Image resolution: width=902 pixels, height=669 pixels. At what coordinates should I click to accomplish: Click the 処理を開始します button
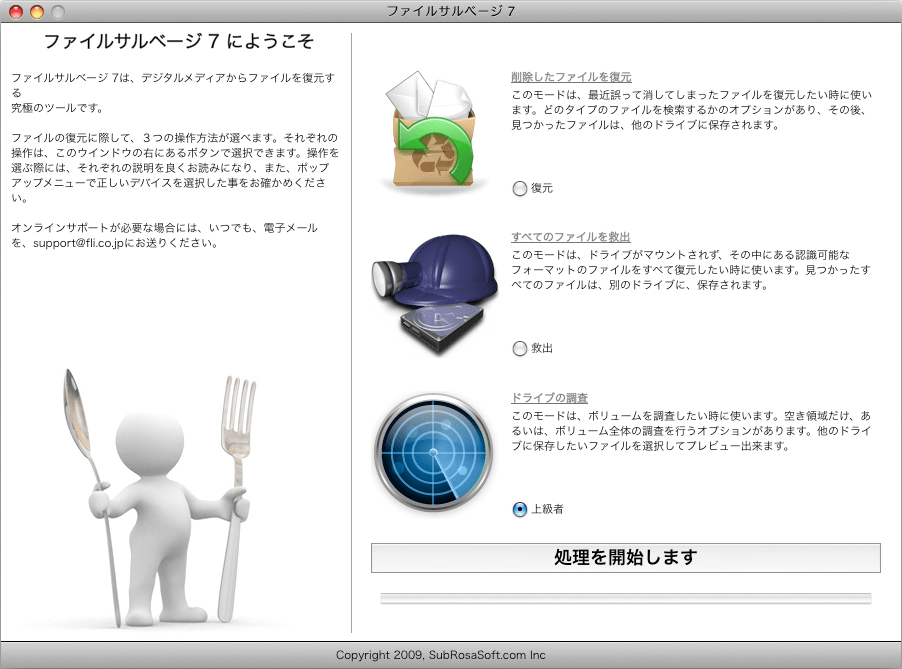pyautogui.click(x=625, y=557)
